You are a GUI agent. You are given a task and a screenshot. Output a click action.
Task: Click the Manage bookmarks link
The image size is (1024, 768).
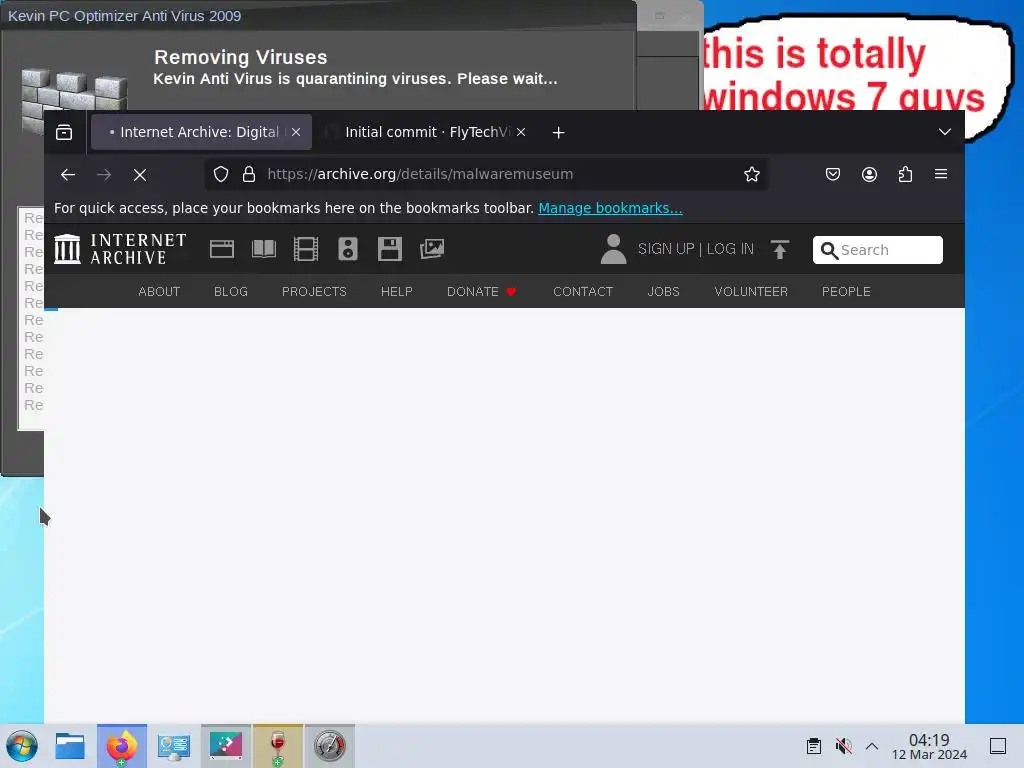click(x=610, y=208)
